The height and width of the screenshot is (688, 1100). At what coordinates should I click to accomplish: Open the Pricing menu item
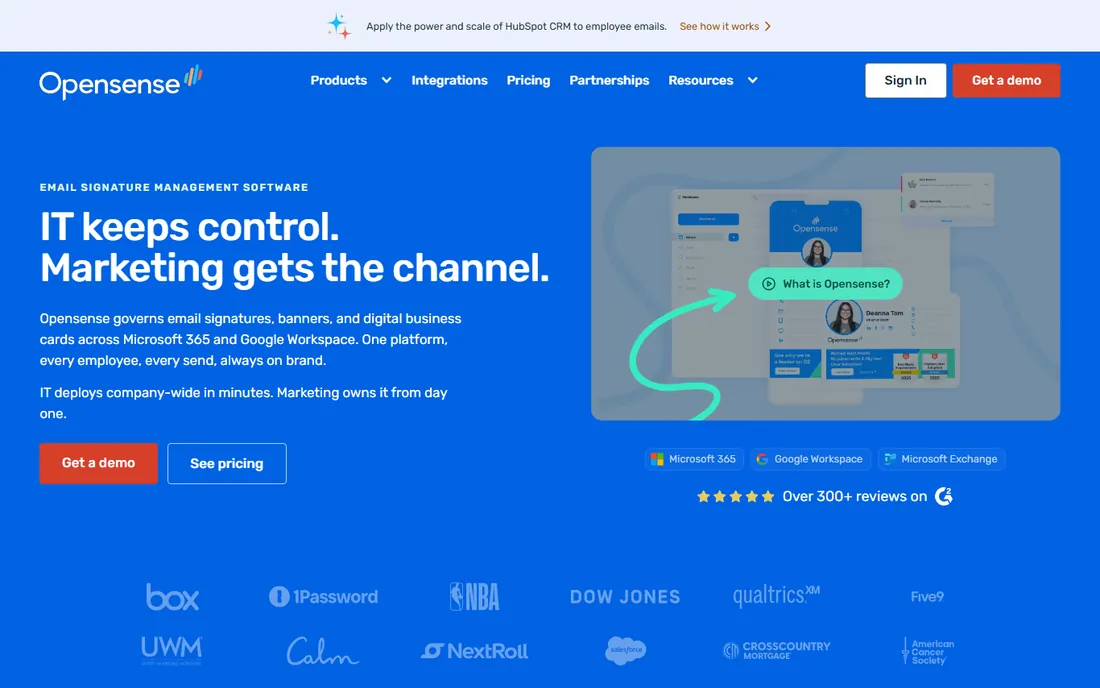point(528,81)
